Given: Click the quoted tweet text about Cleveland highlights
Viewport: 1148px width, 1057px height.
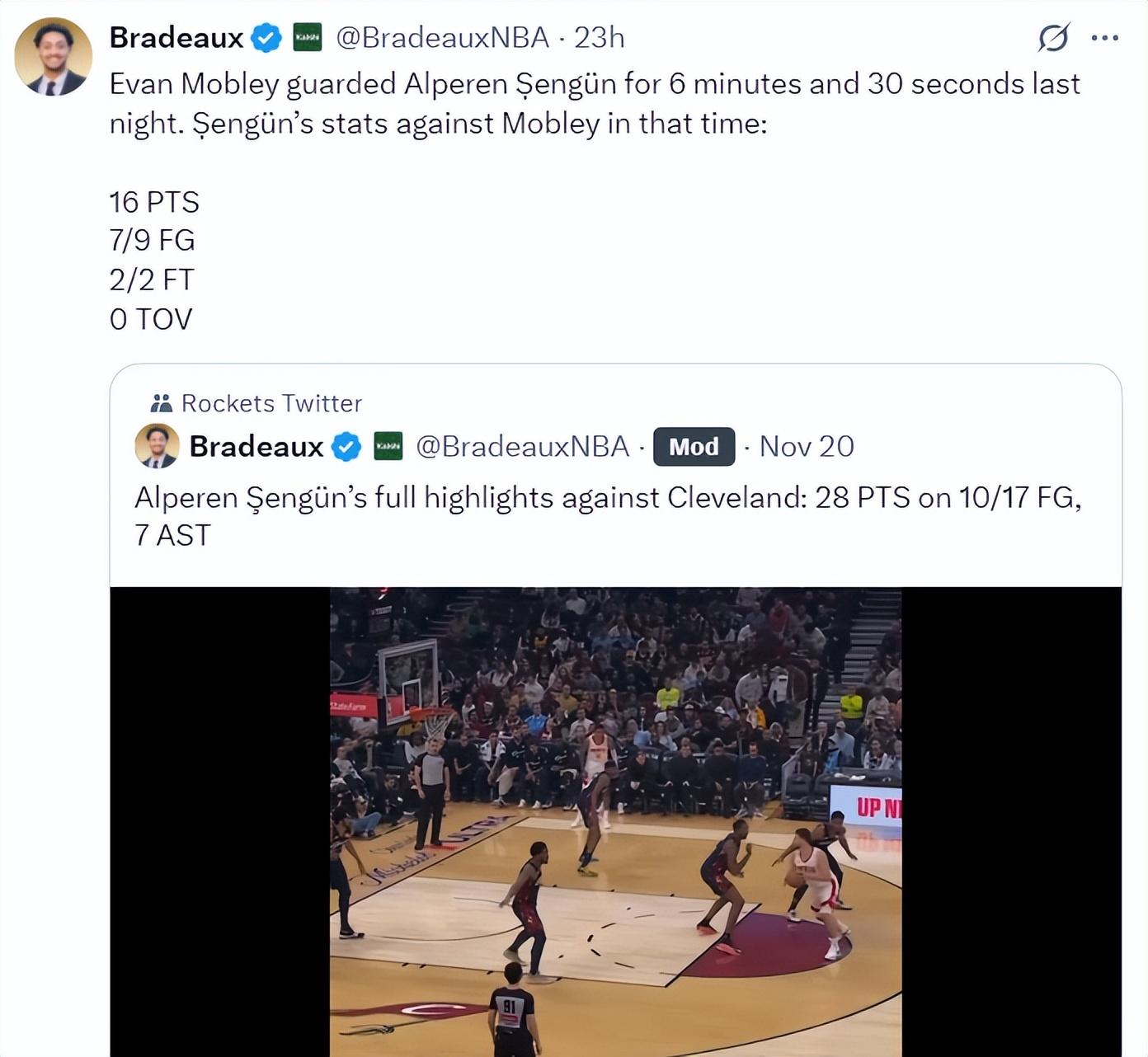Looking at the screenshot, I should point(608,516).
